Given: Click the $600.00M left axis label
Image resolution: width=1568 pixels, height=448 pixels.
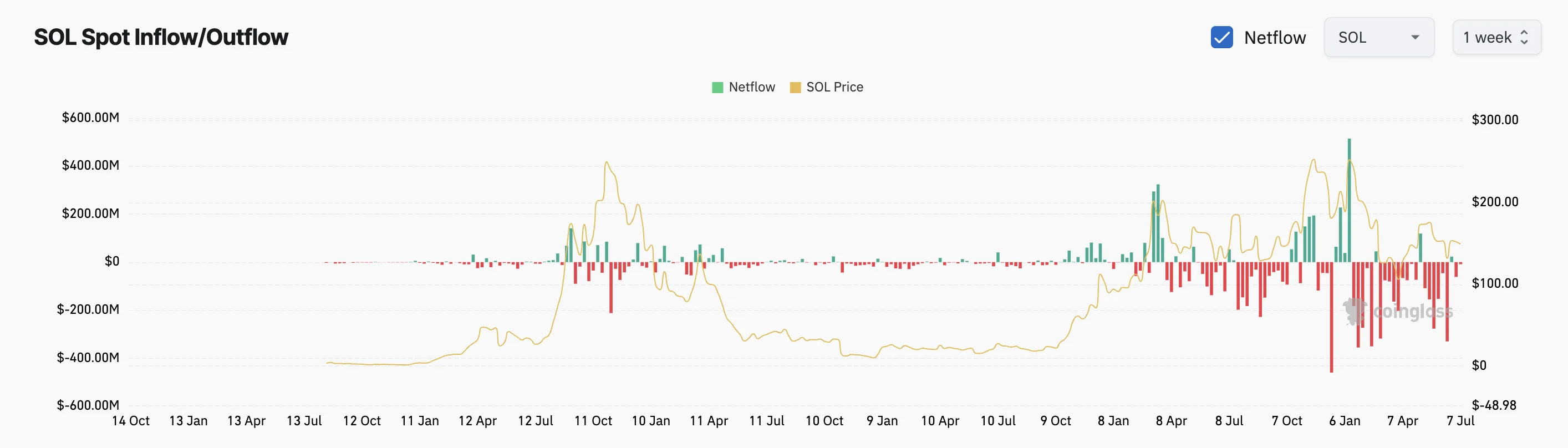Looking at the screenshot, I should click(x=90, y=118).
